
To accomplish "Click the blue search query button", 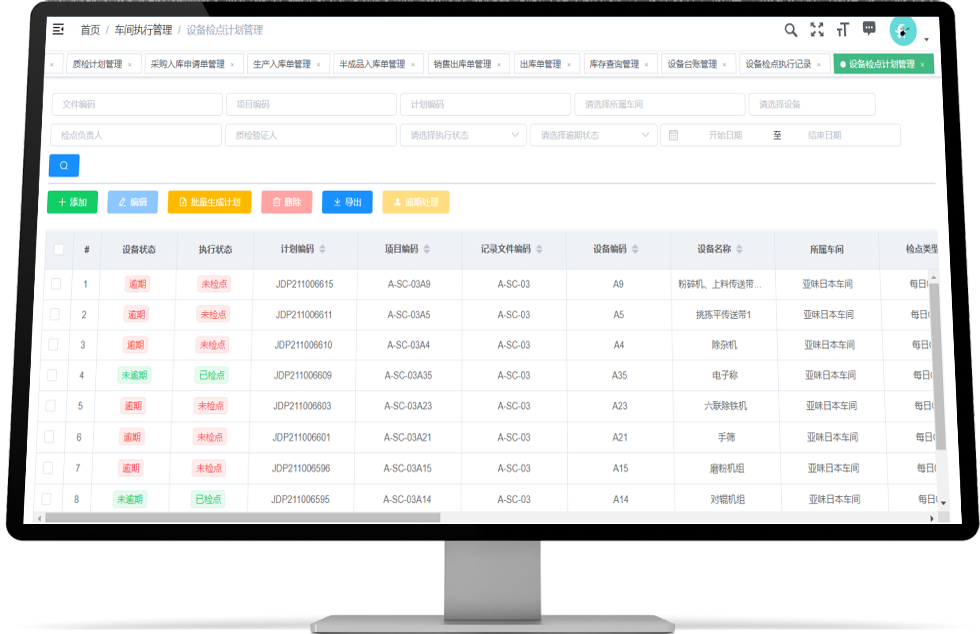I will (64, 166).
